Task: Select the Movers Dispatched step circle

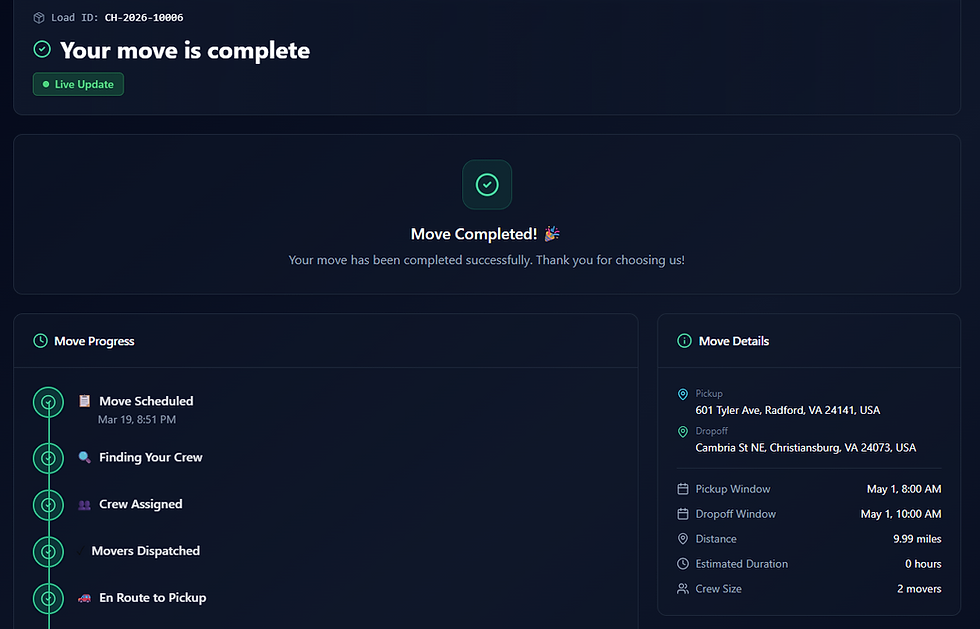Action: [x=48, y=552]
